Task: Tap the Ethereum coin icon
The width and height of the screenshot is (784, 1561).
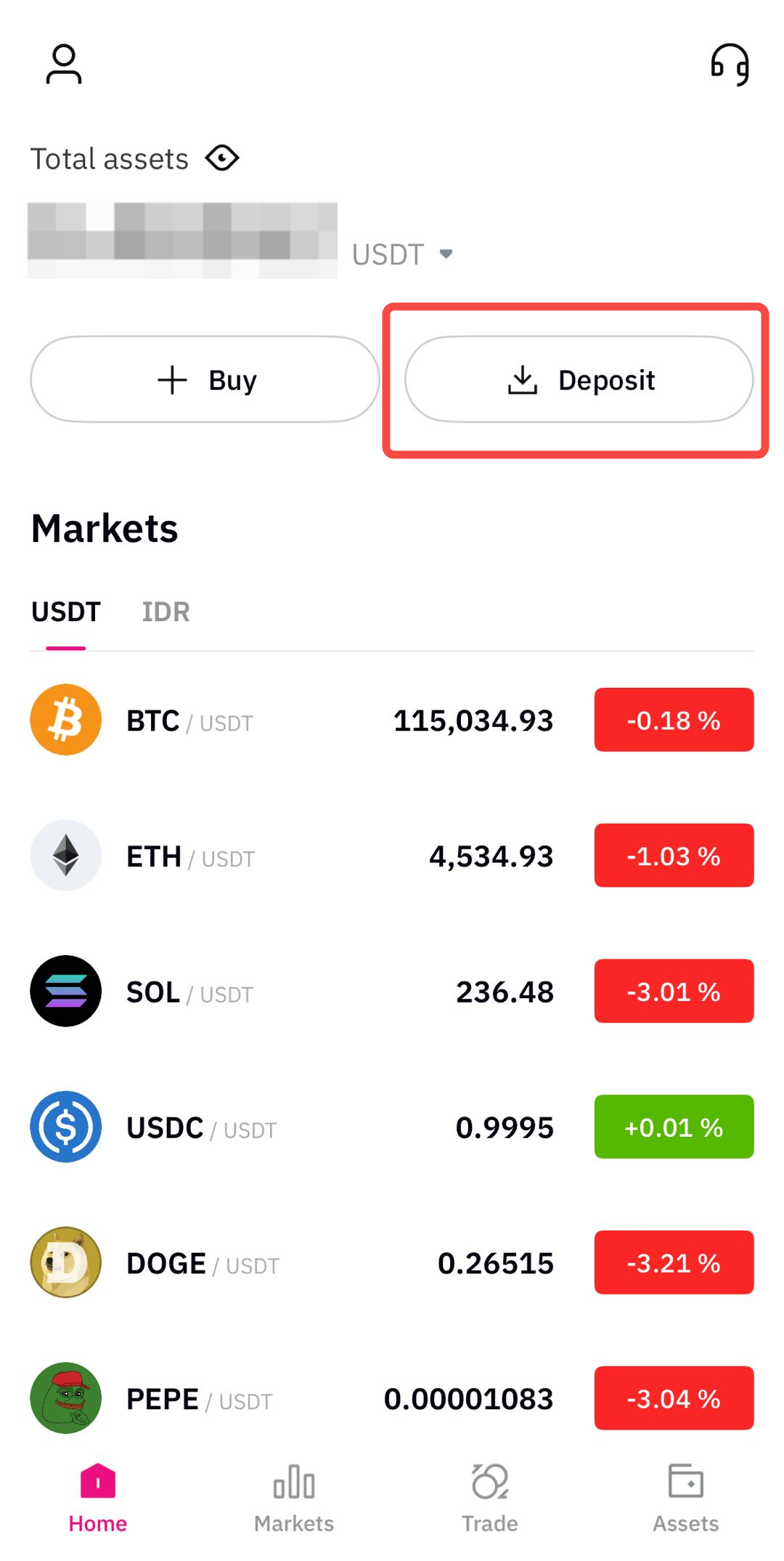Action: (x=66, y=856)
